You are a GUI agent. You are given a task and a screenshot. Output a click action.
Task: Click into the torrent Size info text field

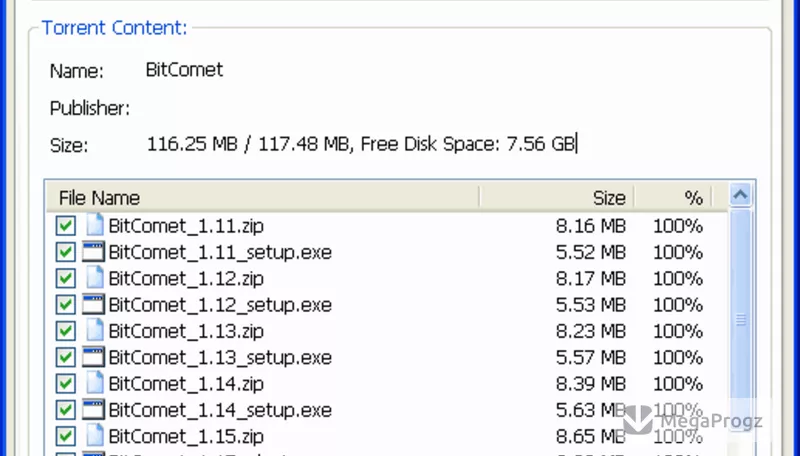coord(362,144)
